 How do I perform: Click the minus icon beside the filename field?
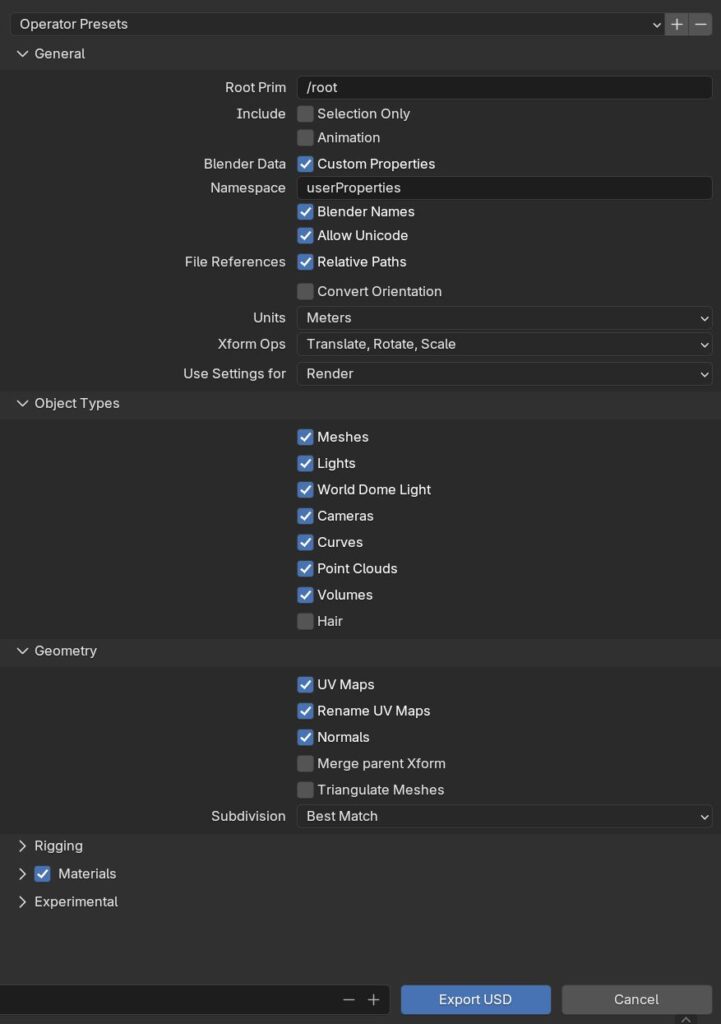tap(348, 999)
